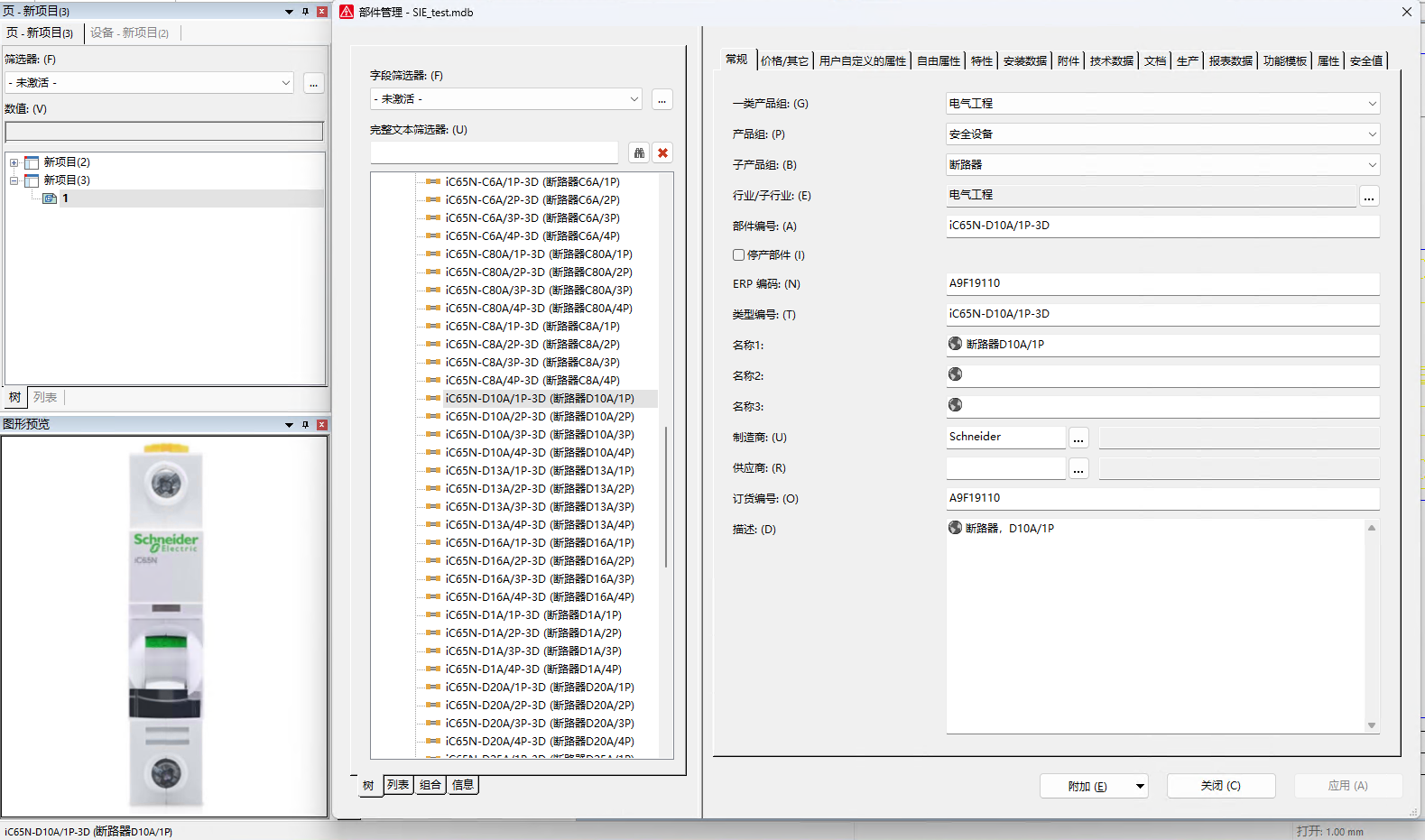This screenshot has height=840, width=1425.
Task: Click the globe icon in the 描述 field
Action: click(x=955, y=528)
